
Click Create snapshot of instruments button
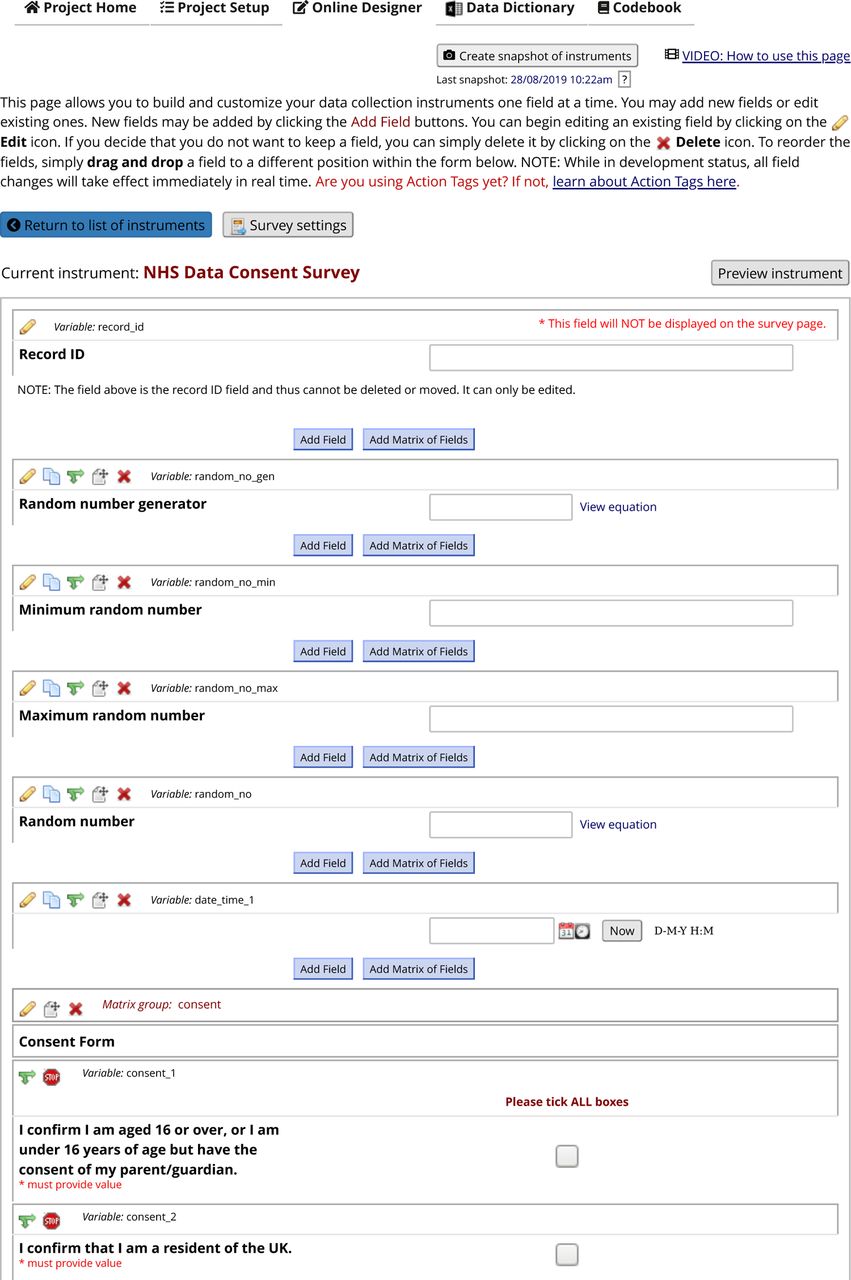point(537,56)
